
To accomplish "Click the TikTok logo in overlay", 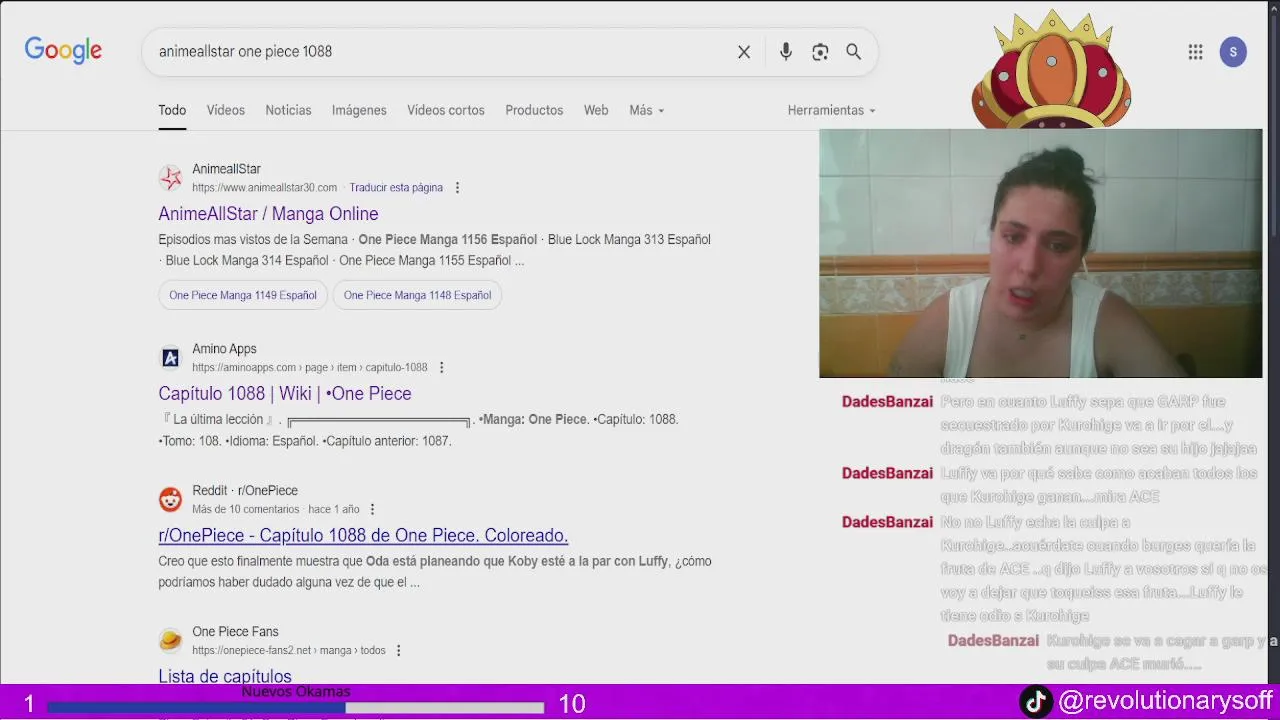I will tap(1036, 702).
